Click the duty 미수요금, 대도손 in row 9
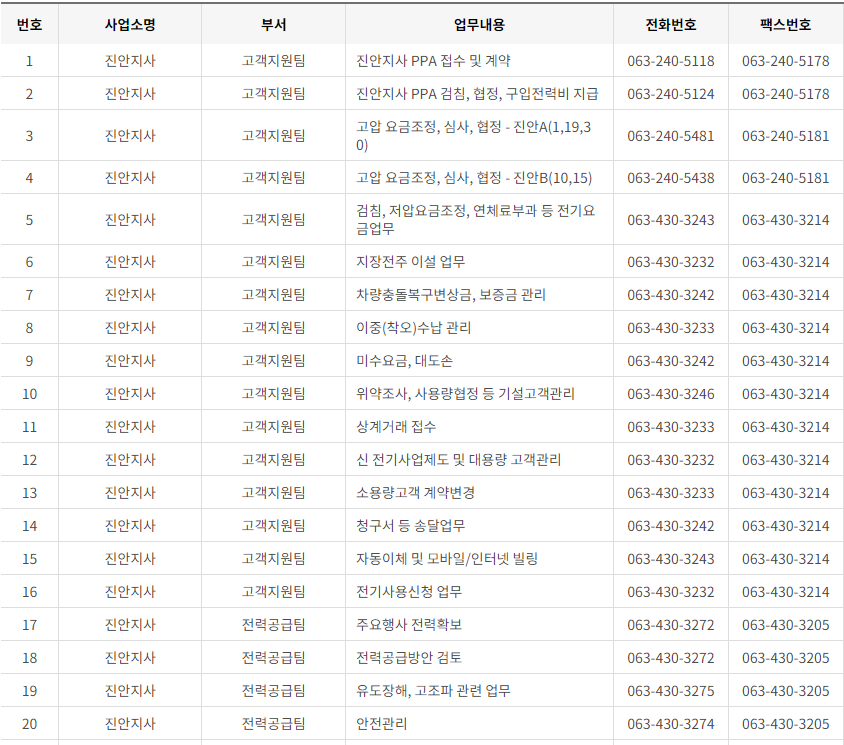Image resolution: width=844 pixels, height=745 pixels. (397, 362)
